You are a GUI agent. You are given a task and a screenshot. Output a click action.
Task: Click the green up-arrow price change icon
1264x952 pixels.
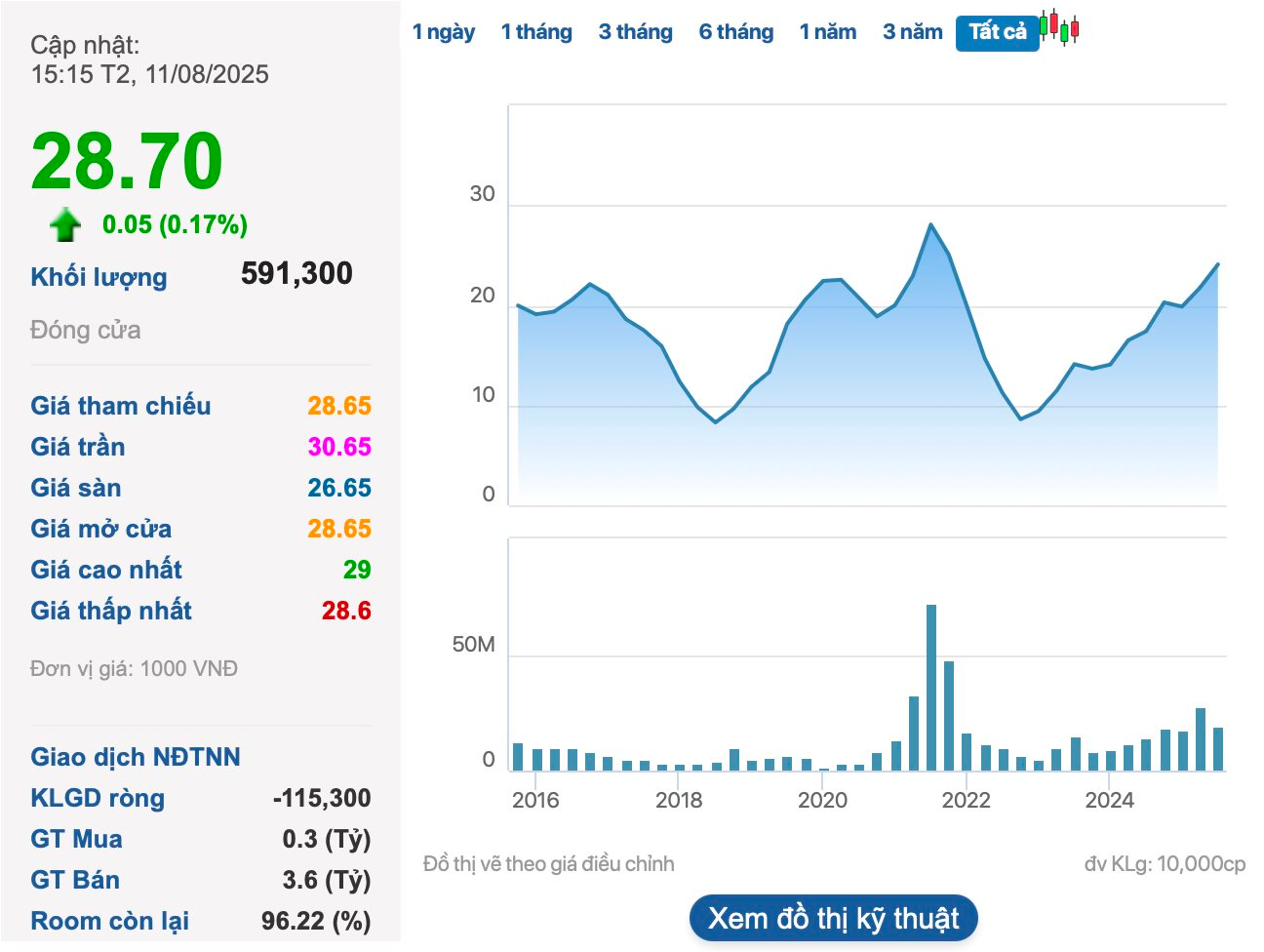65,224
